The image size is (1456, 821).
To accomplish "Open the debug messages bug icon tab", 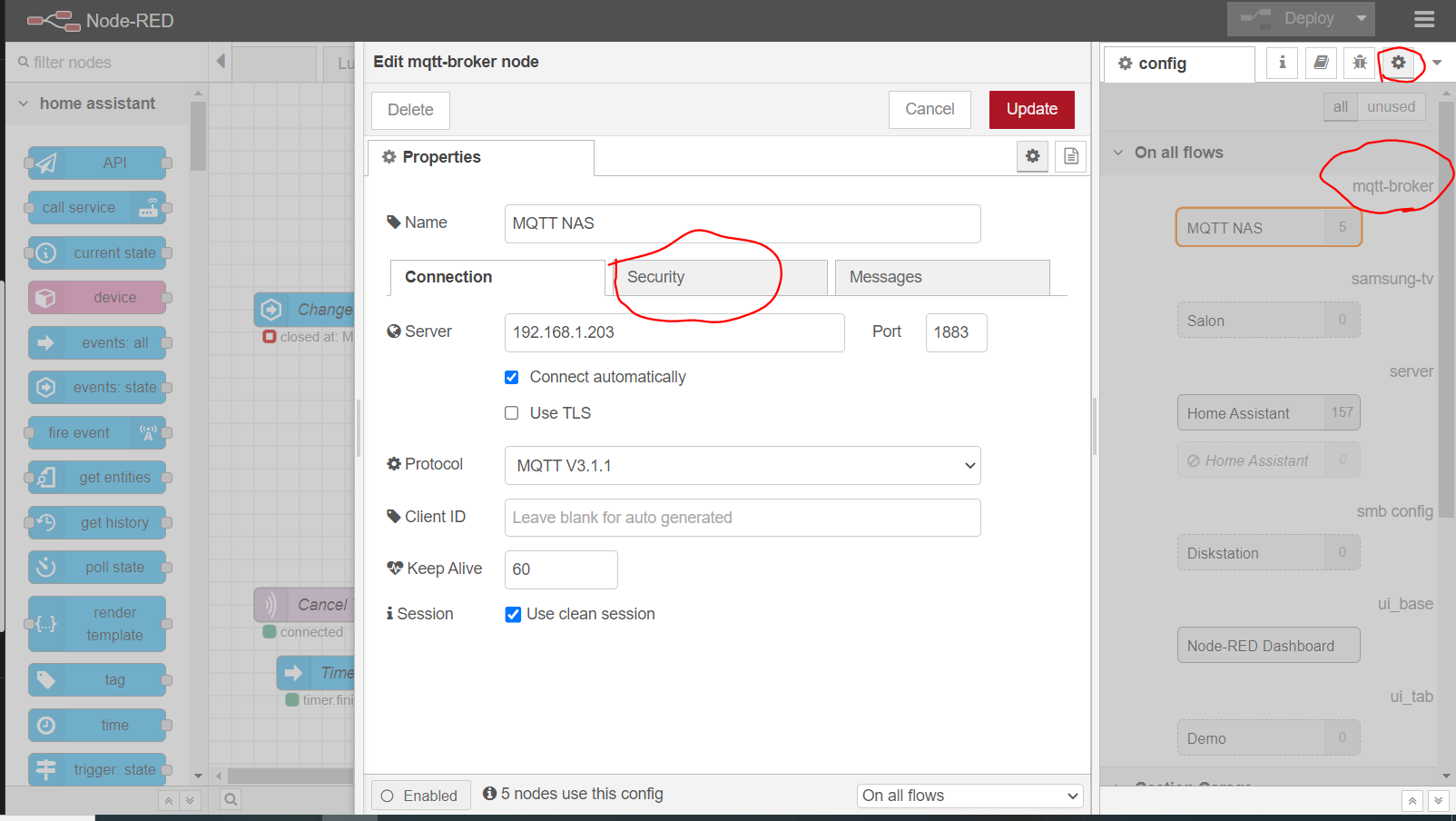I will click(1359, 63).
